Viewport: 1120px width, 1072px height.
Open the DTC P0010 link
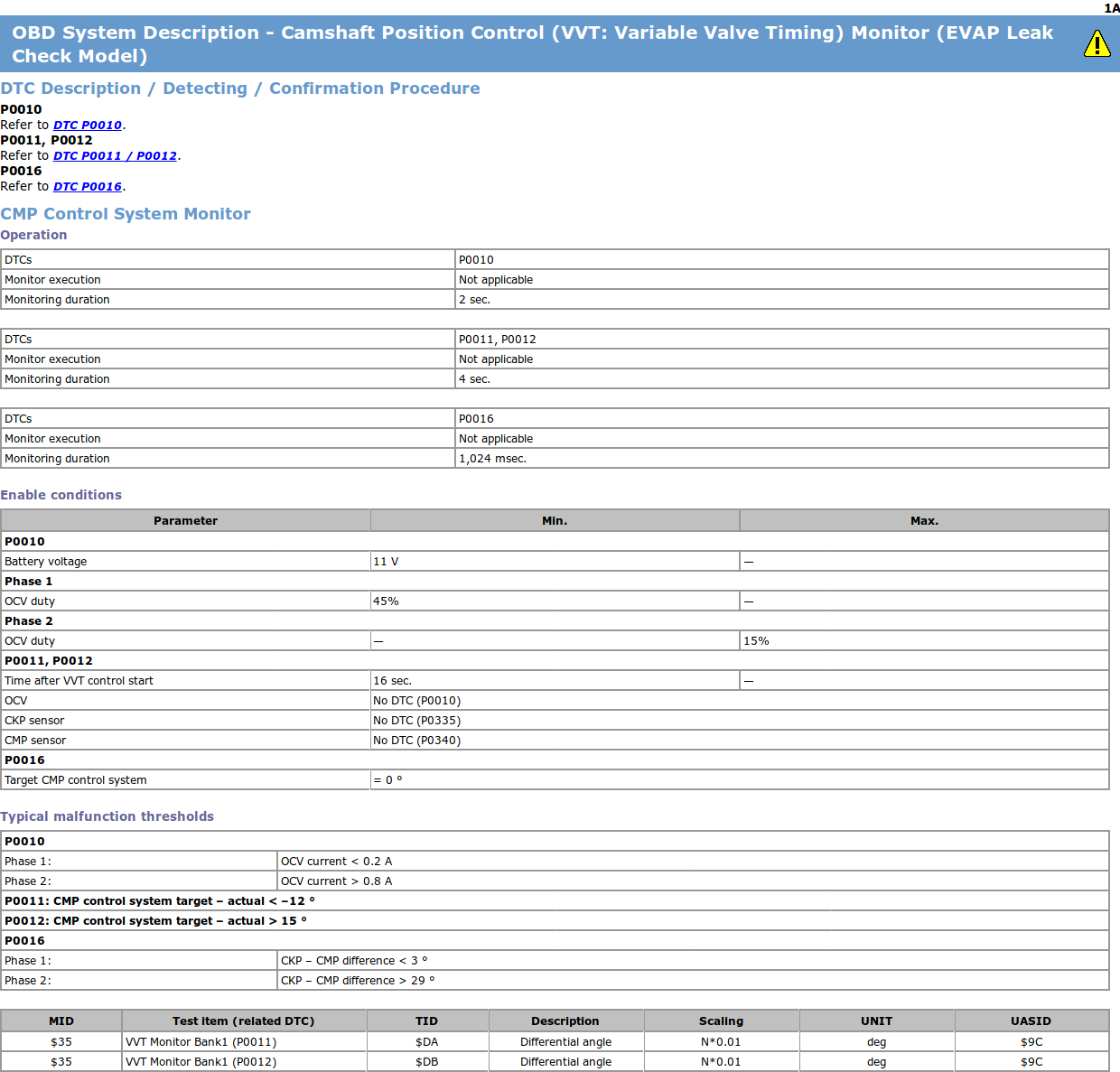[x=87, y=126]
